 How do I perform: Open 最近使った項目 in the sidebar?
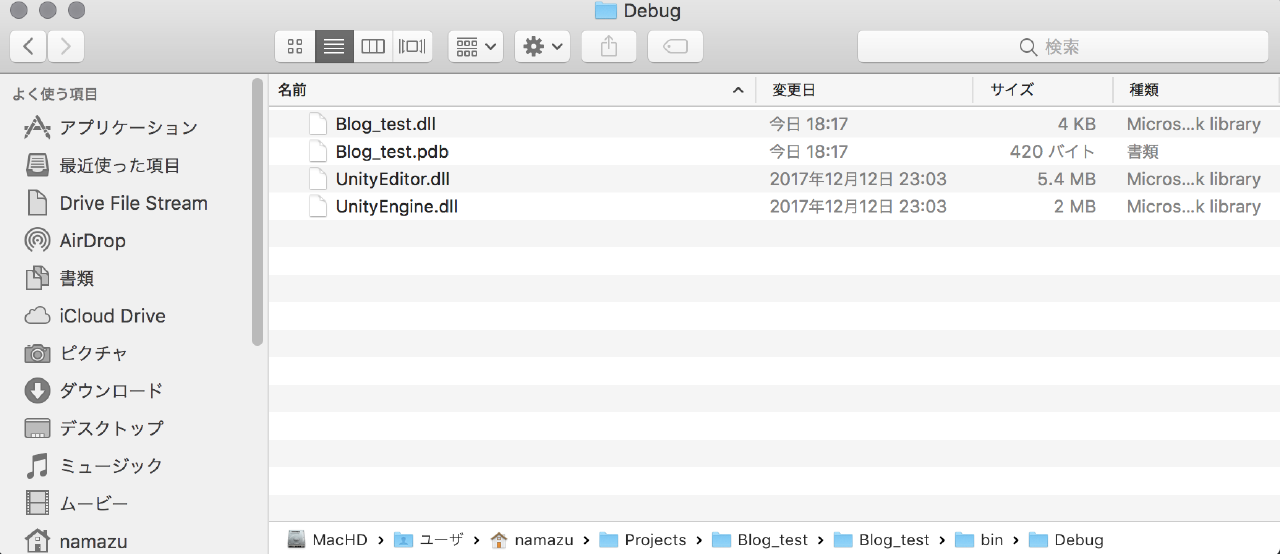pyautogui.click(x=102, y=166)
